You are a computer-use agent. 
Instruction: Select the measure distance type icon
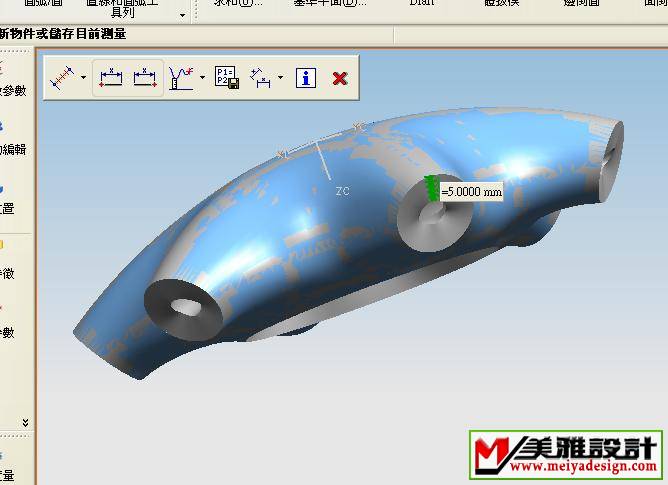(62, 78)
